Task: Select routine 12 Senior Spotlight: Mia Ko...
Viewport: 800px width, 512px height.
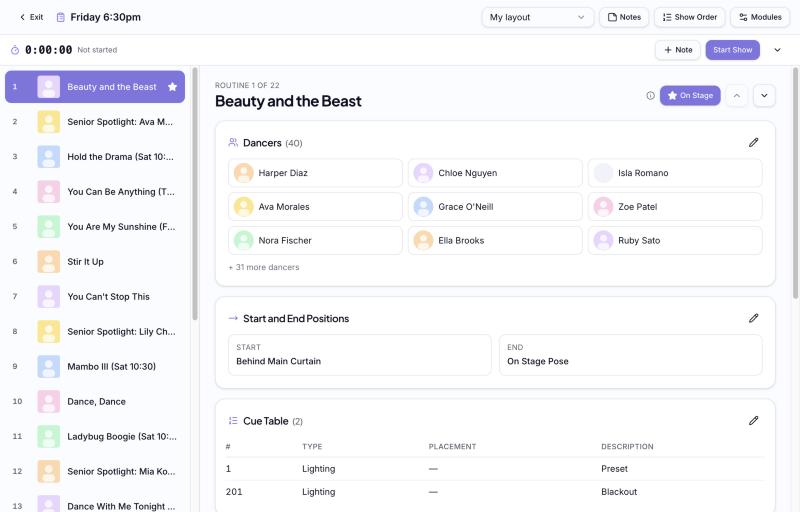Action: pos(95,471)
